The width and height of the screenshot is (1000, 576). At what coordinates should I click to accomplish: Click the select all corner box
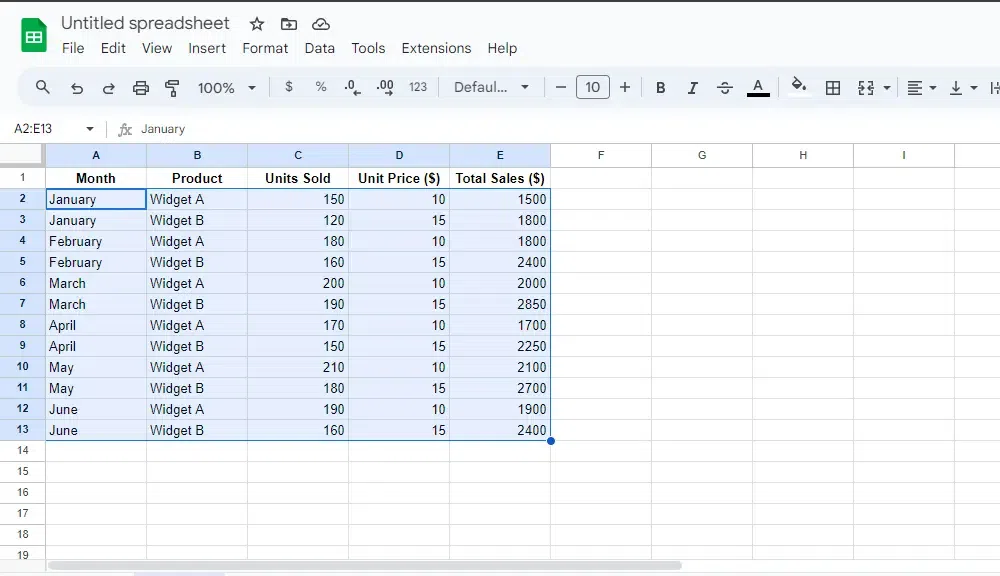point(22,155)
